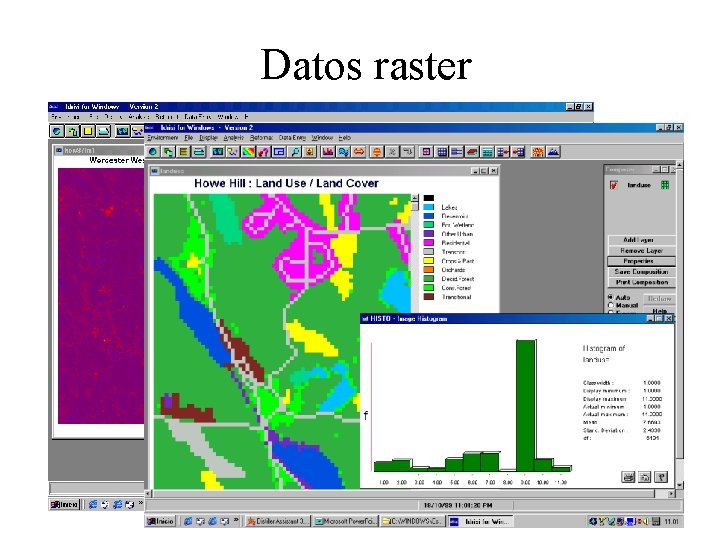720x540 pixels.
Task: Select the Manual radio button
Action: point(611,305)
